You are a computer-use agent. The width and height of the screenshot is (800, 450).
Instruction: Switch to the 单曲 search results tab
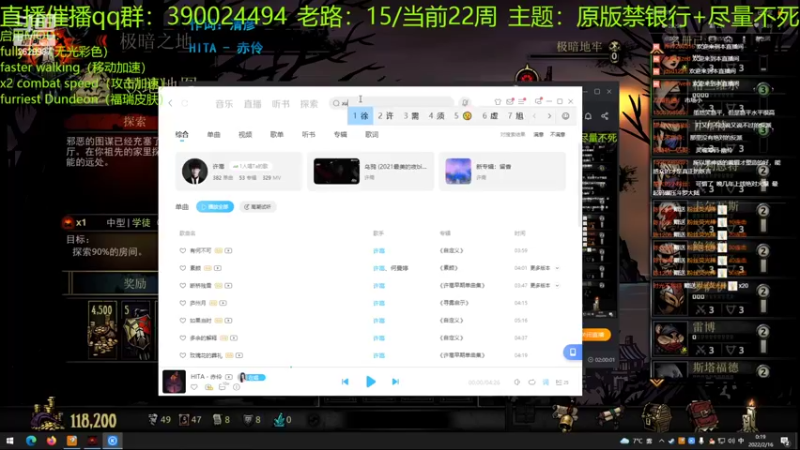pos(214,135)
